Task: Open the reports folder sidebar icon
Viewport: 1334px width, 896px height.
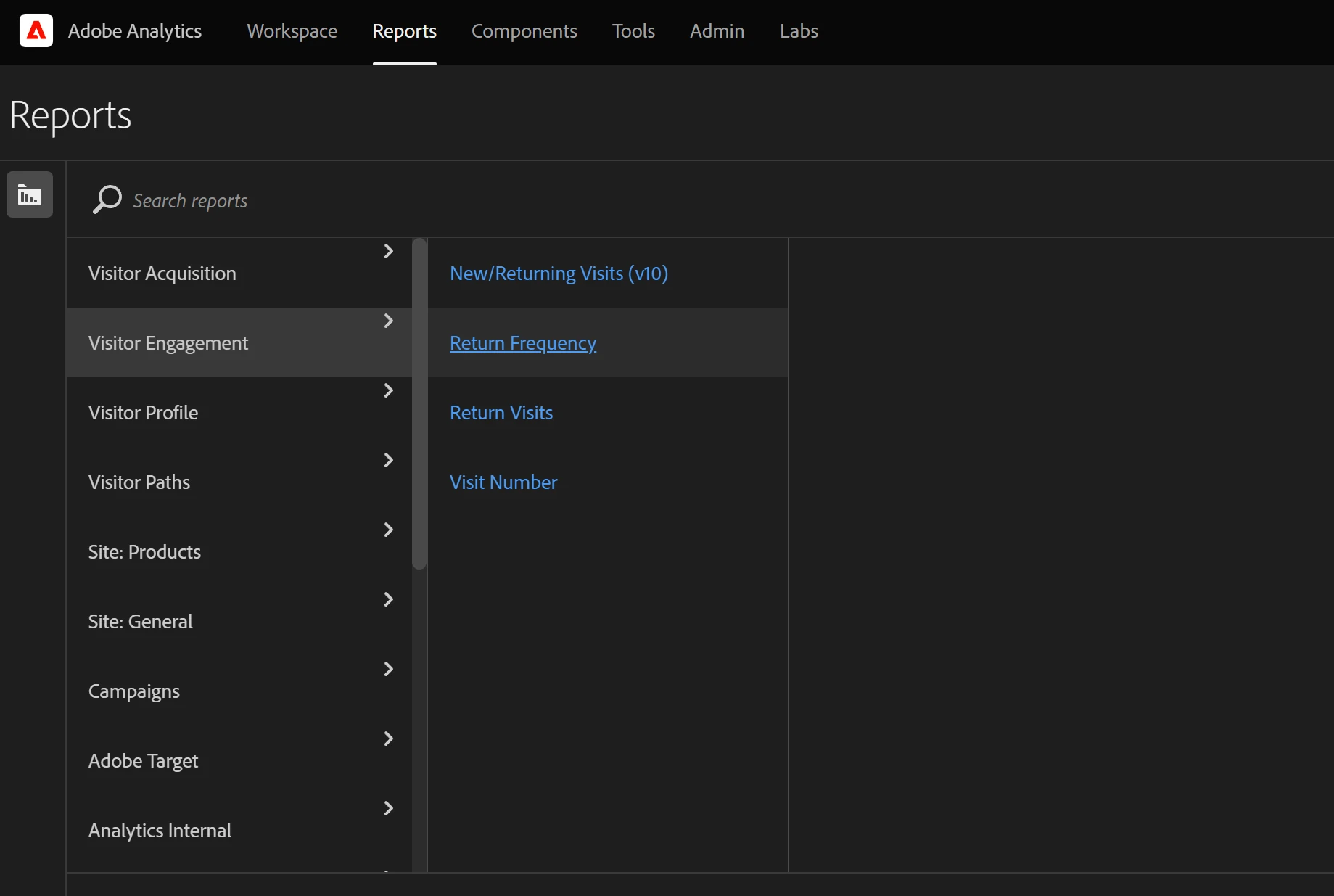Action: [x=30, y=194]
